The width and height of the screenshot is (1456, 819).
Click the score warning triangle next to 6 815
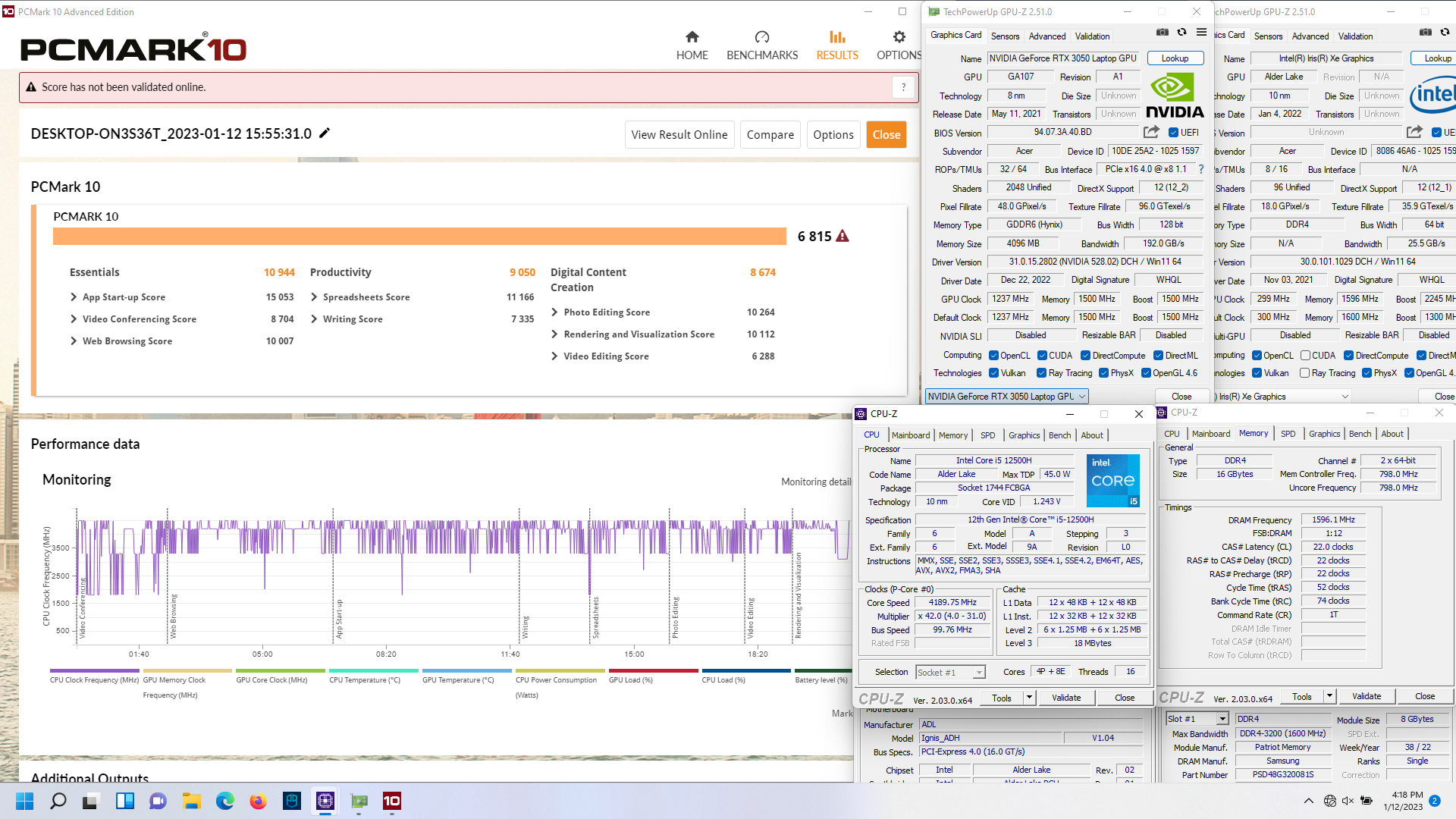click(843, 237)
